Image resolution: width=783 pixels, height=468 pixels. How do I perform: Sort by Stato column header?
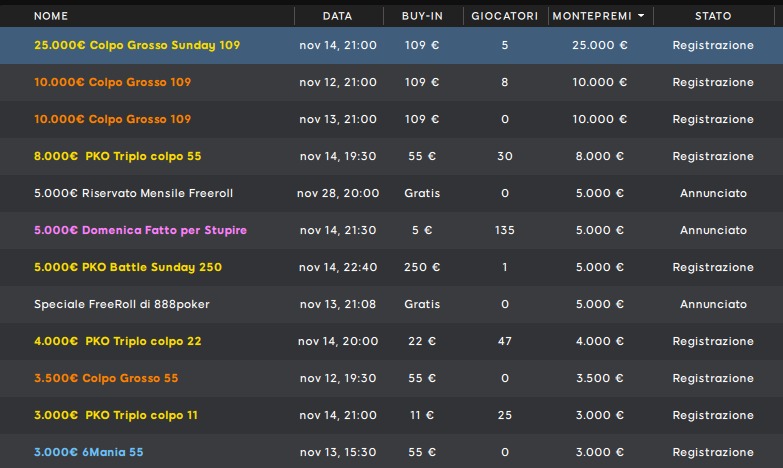713,16
